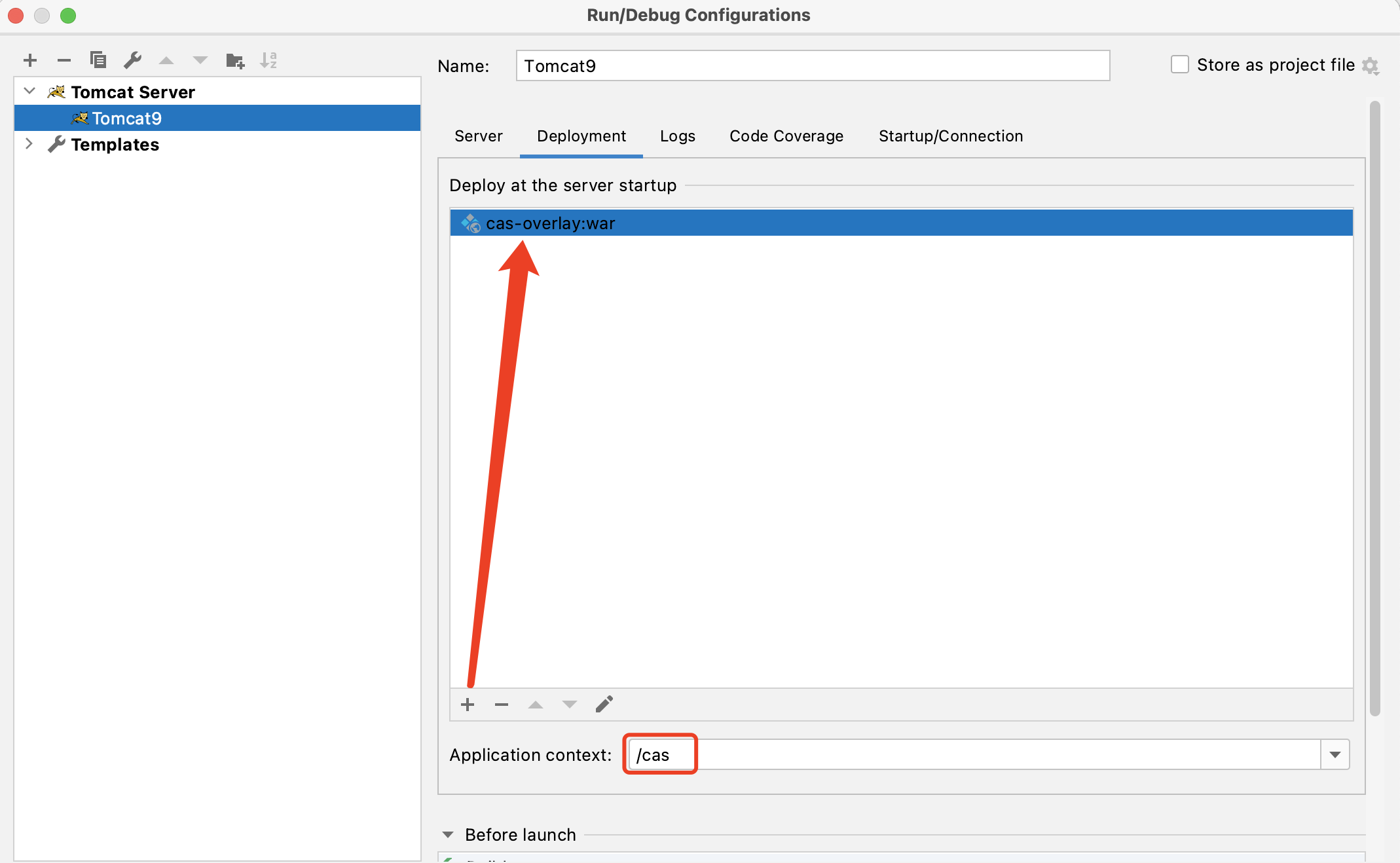Copy the selected configuration
Viewport: 1400px width, 863px height.
98,60
